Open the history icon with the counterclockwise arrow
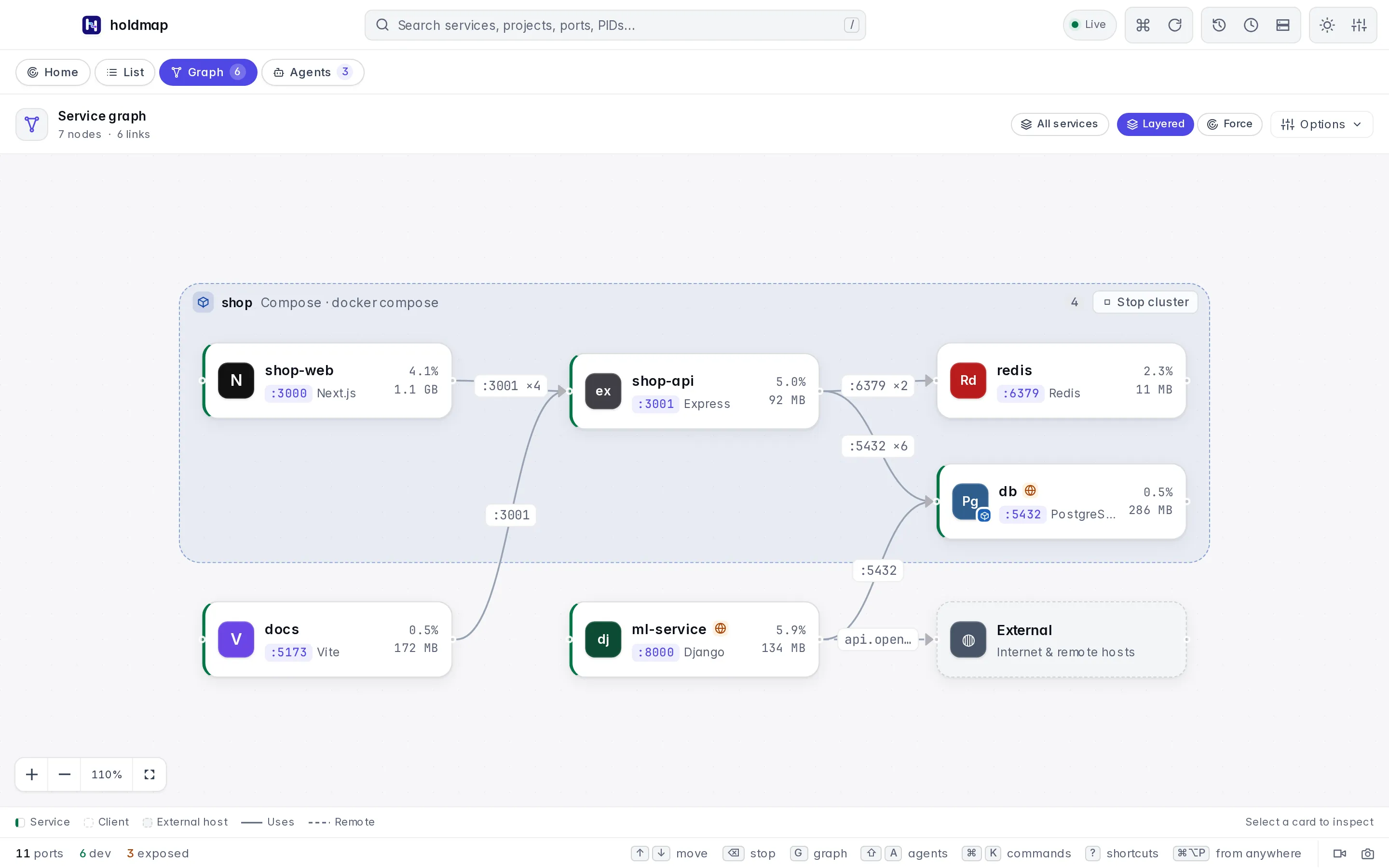Viewport: 1389px width, 868px height. point(1219,25)
